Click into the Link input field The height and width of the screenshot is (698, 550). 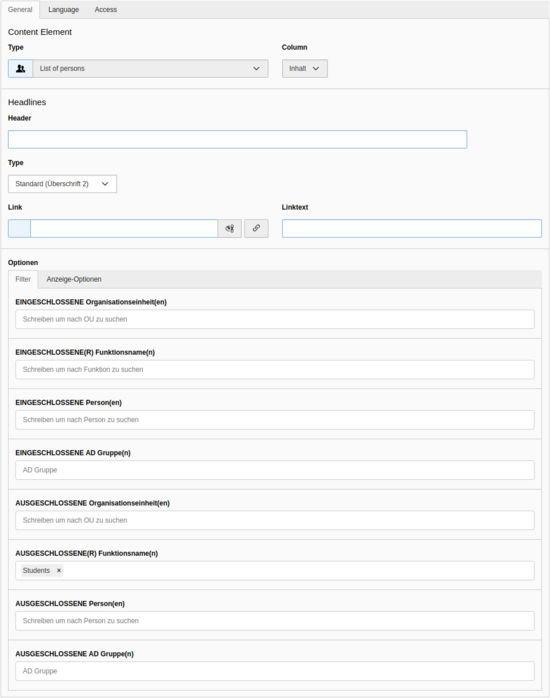click(x=124, y=228)
